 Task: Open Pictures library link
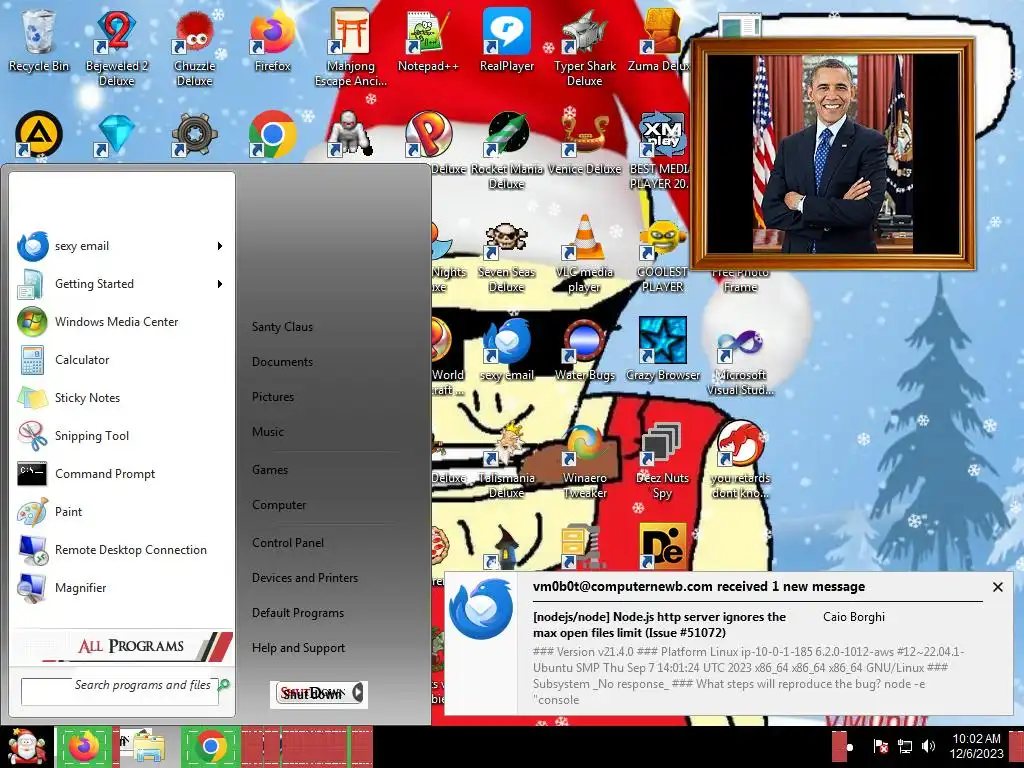pos(273,397)
